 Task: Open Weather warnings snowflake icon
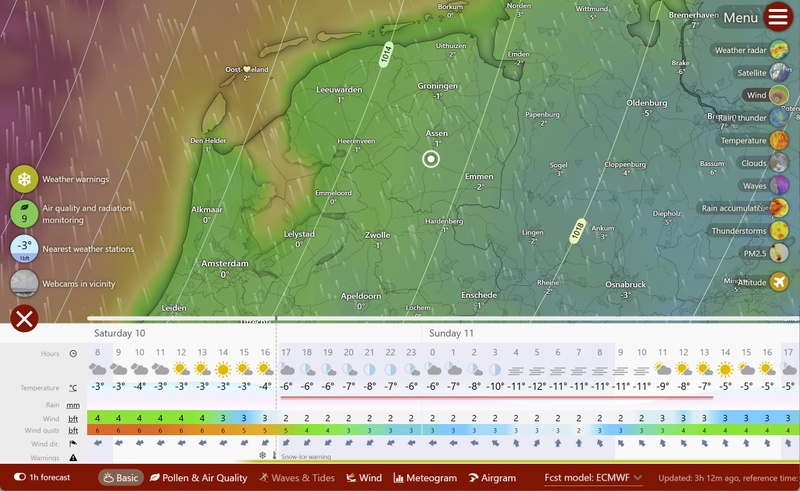pyautogui.click(x=24, y=179)
